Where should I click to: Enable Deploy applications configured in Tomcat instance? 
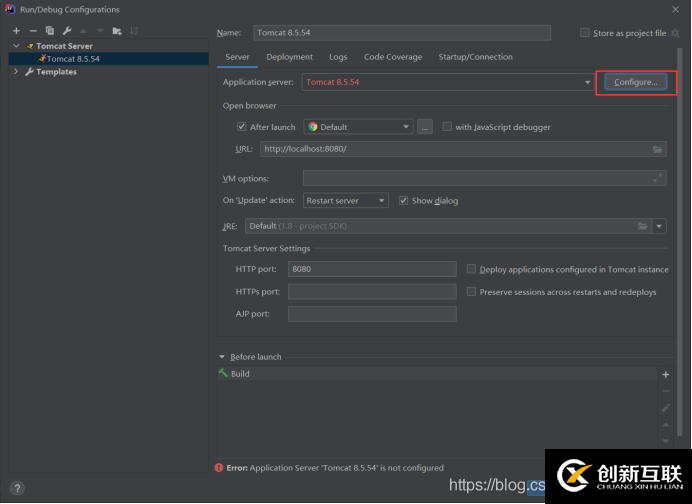click(x=471, y=269)
